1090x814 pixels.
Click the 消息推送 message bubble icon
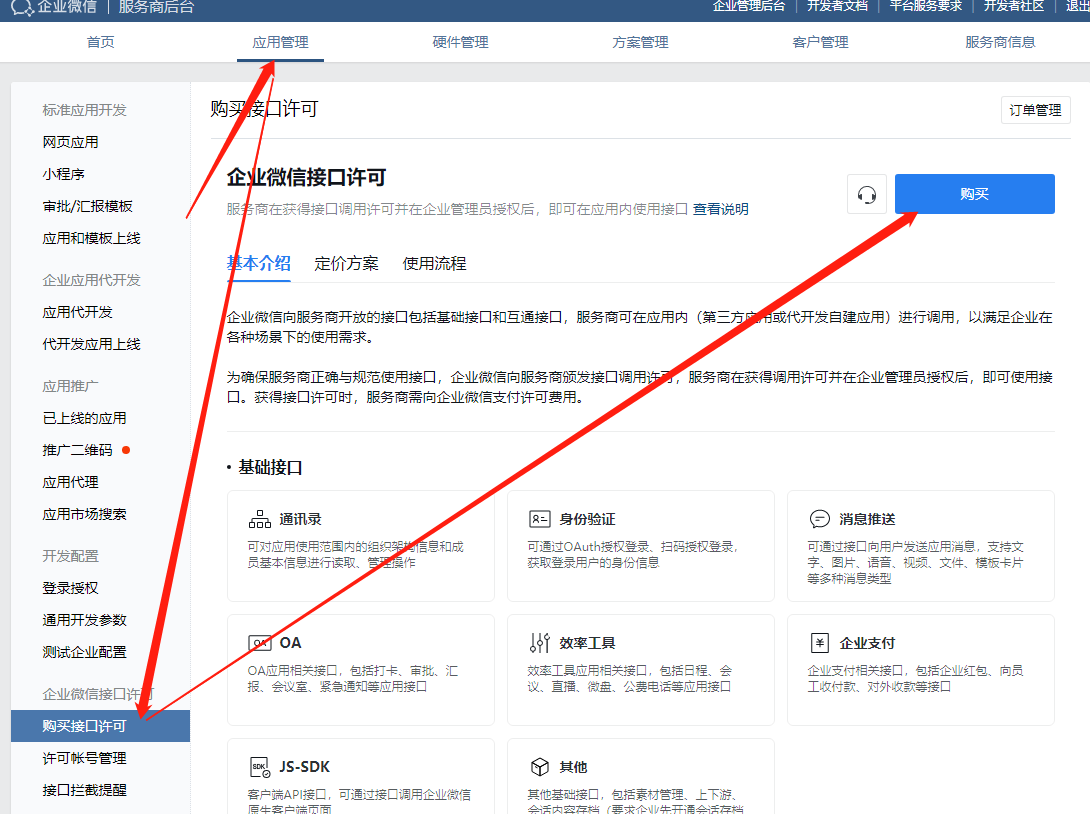click(x=820, y=519)
